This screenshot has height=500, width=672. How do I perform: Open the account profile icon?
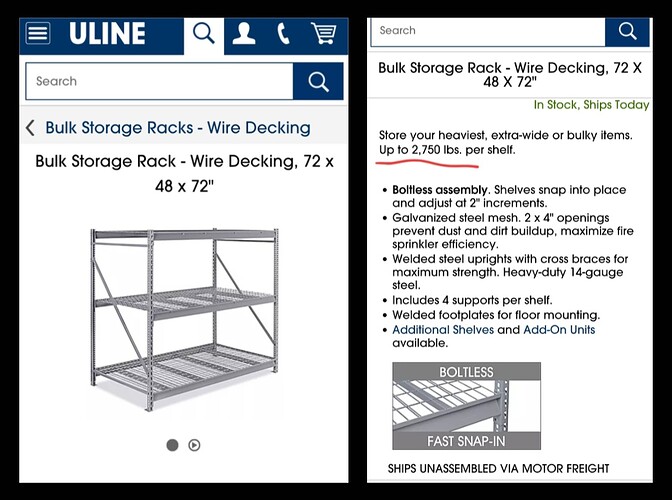[x=244, y=33]
